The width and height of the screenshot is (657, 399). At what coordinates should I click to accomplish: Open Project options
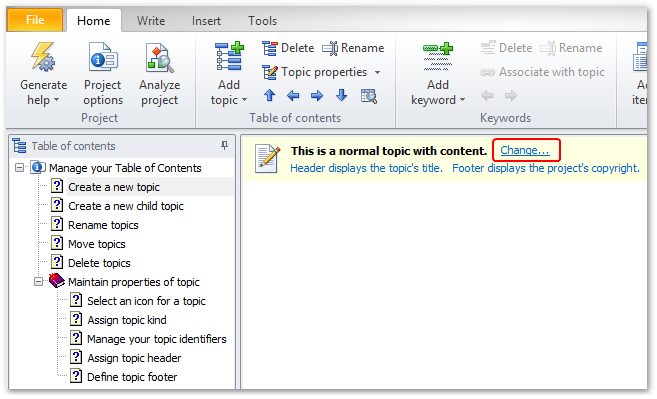point(103,74)
